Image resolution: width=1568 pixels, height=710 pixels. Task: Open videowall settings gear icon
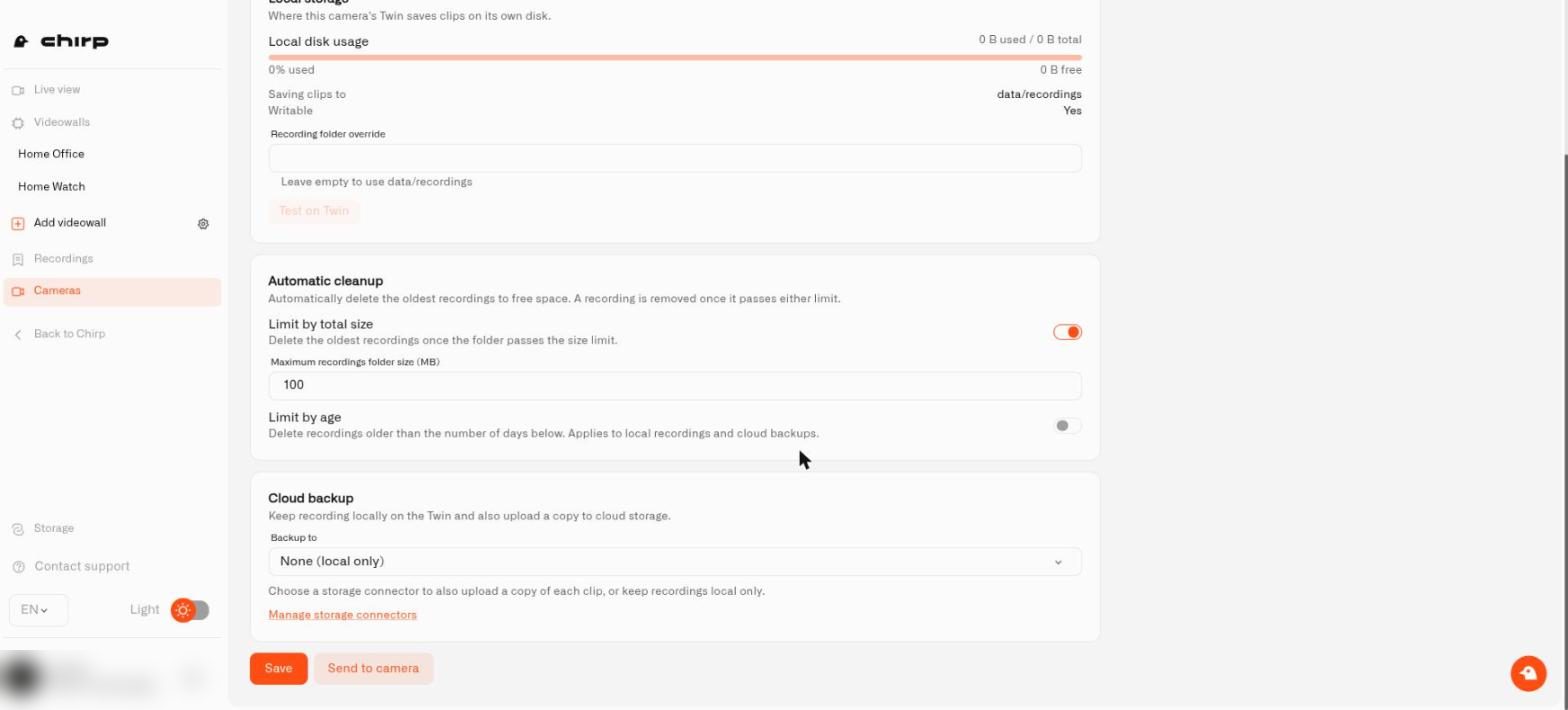tap(203, 224)
